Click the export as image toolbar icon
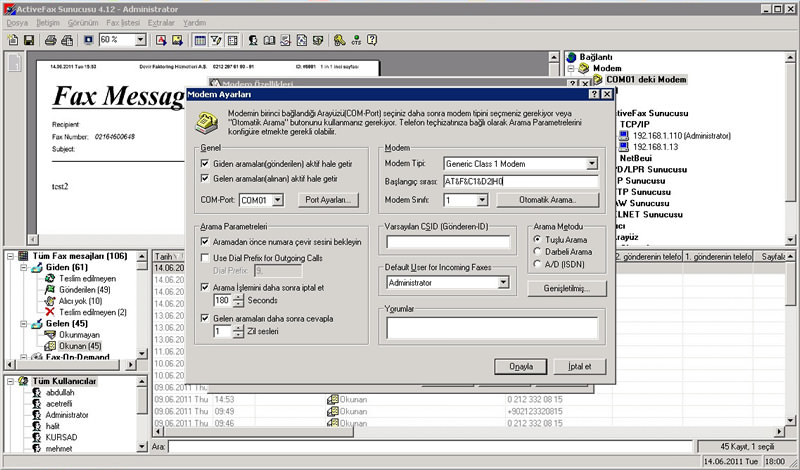Screen dimensions: 800x470 point(177,40)
